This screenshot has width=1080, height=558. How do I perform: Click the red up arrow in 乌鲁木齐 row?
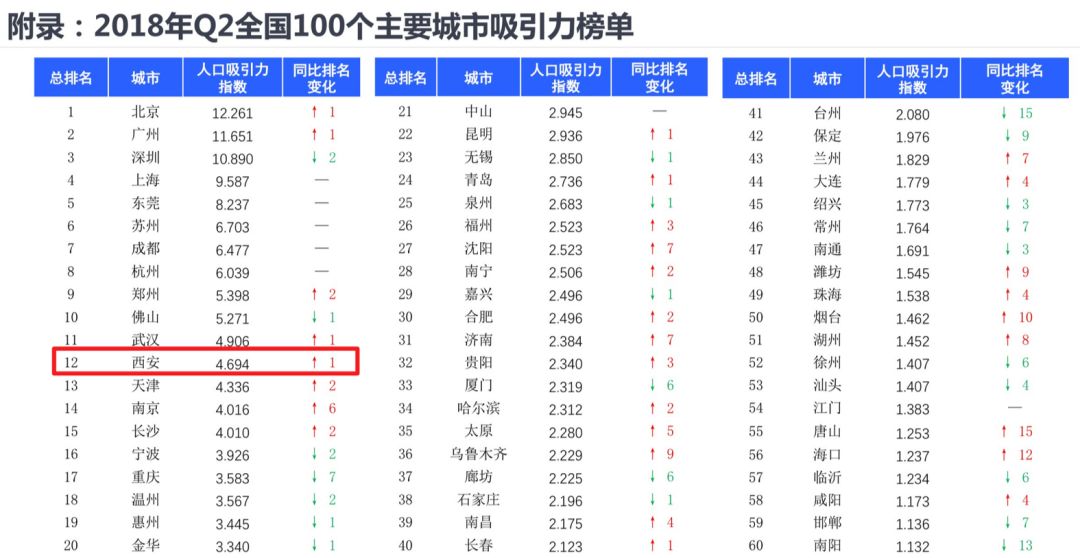pyautogui.click(x=652, y=453)
